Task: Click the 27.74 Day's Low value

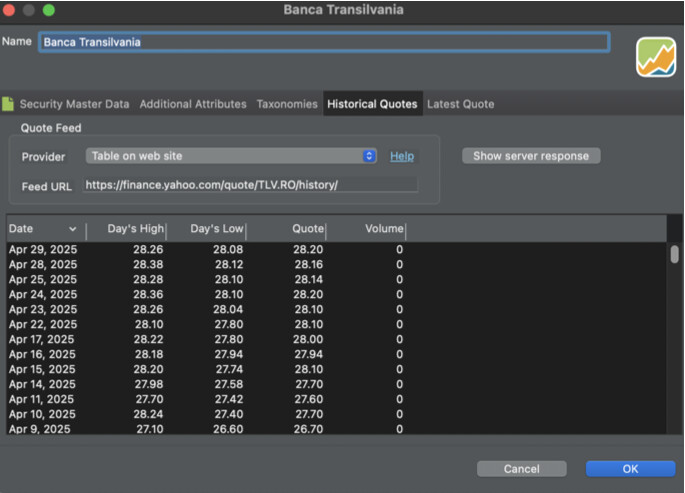Action: pyautogui.click(x=229, y=369)
